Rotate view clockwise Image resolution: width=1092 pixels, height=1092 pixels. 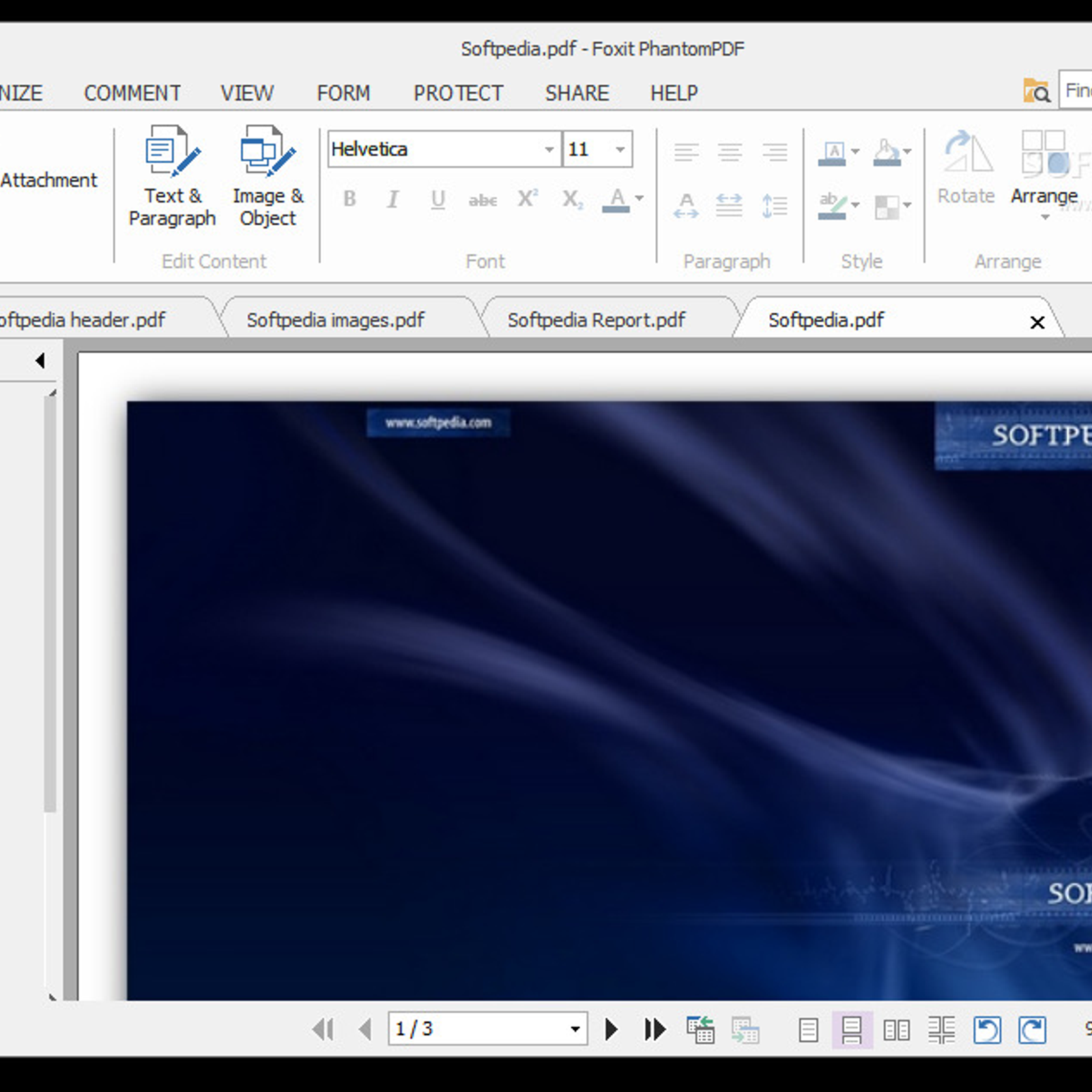pyautogui.click(x=1032, y=1030)
